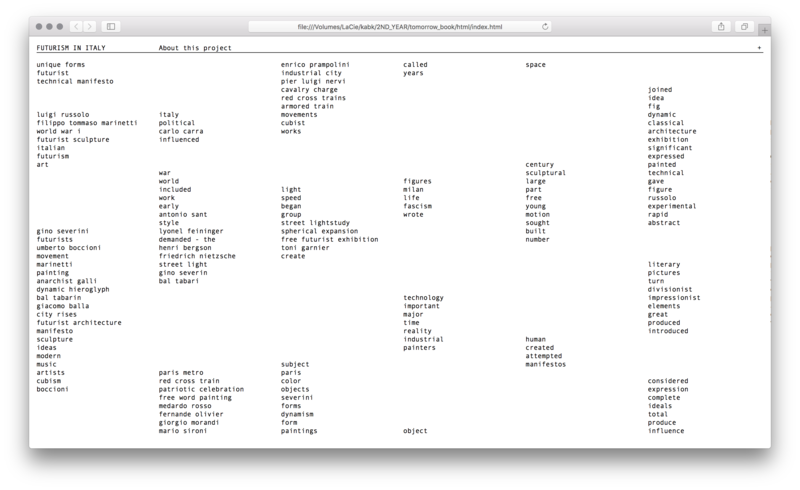The height and width of the screenshot is (490, 800).
Task: Click 'armored train' entry
Action: (x=307, y=106)
